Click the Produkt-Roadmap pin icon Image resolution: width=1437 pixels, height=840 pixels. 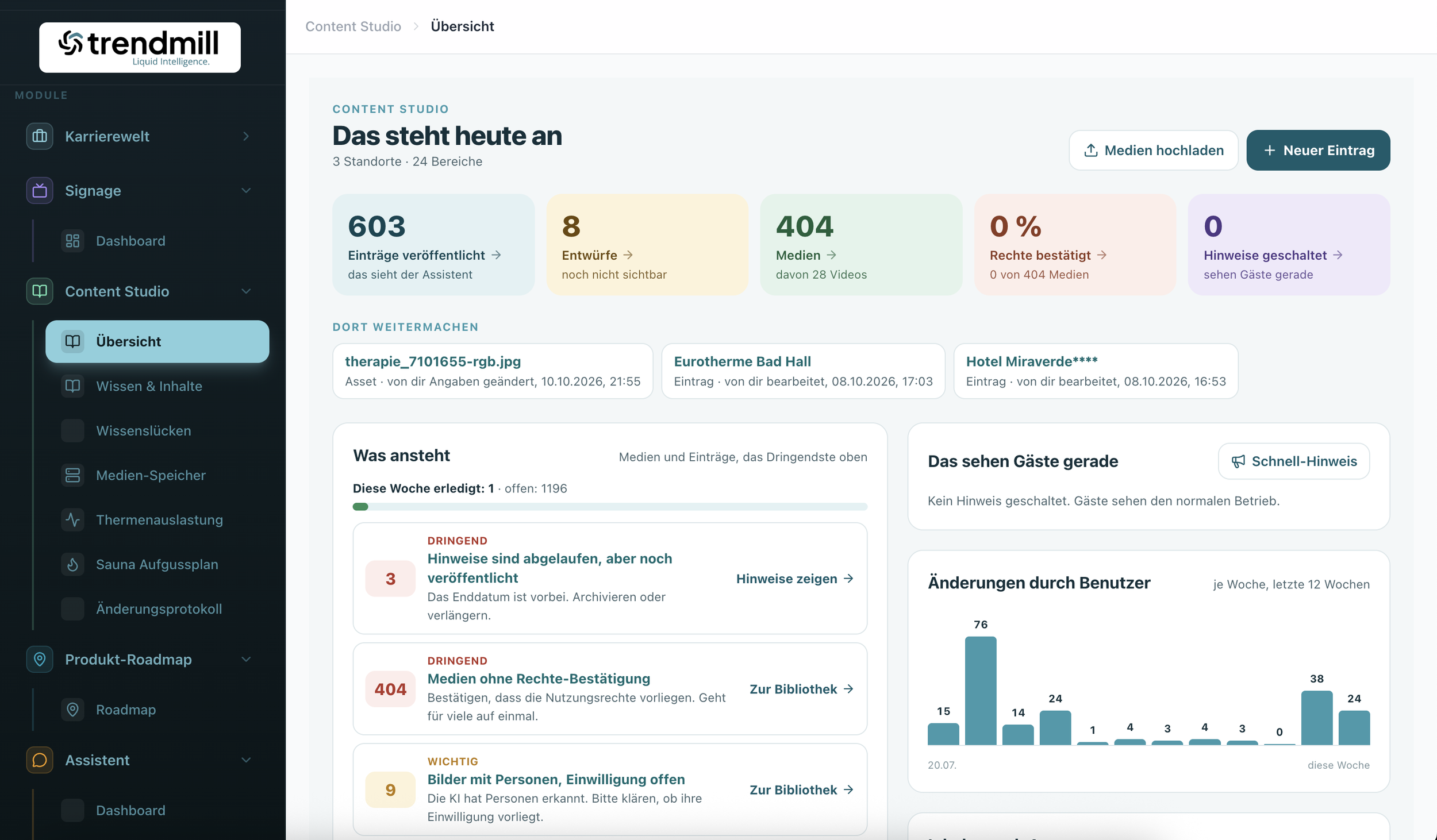40,659
